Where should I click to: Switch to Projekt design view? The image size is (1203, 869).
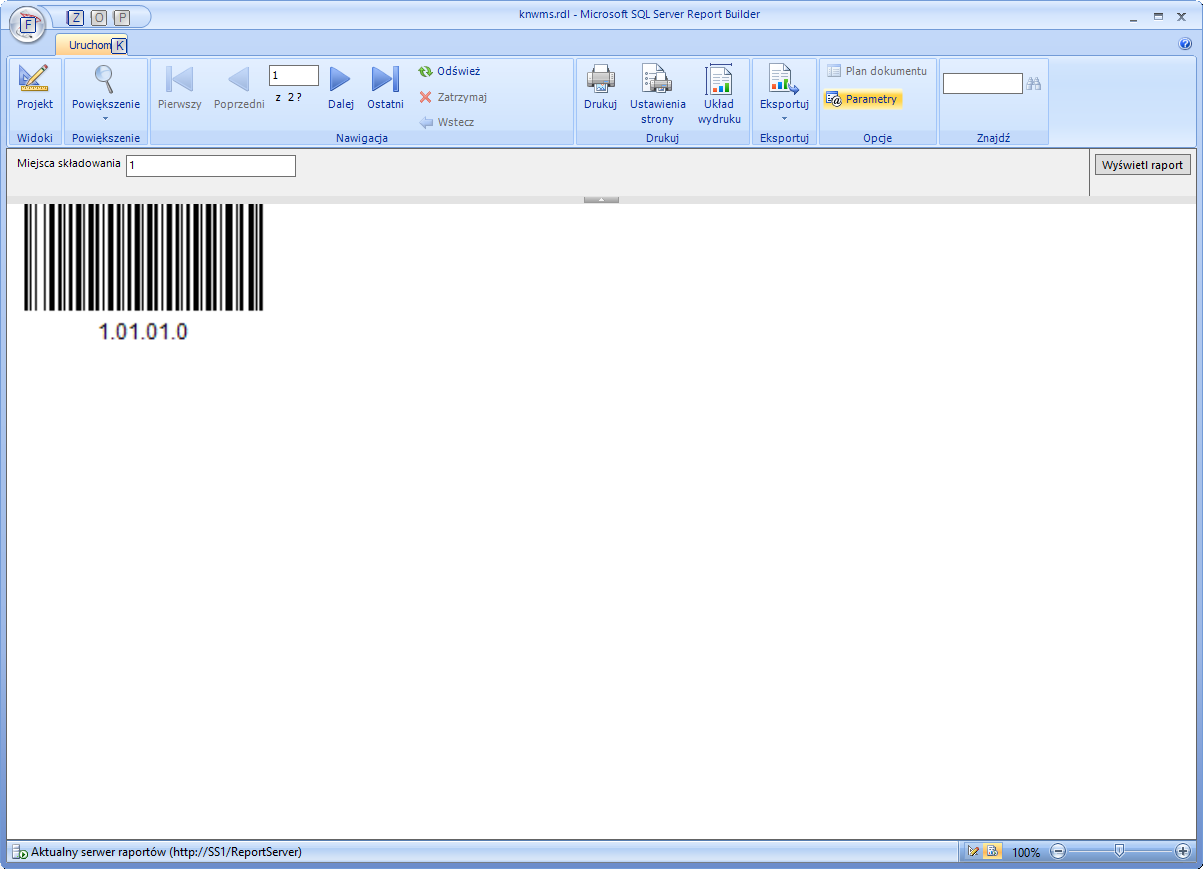(35, 88)
